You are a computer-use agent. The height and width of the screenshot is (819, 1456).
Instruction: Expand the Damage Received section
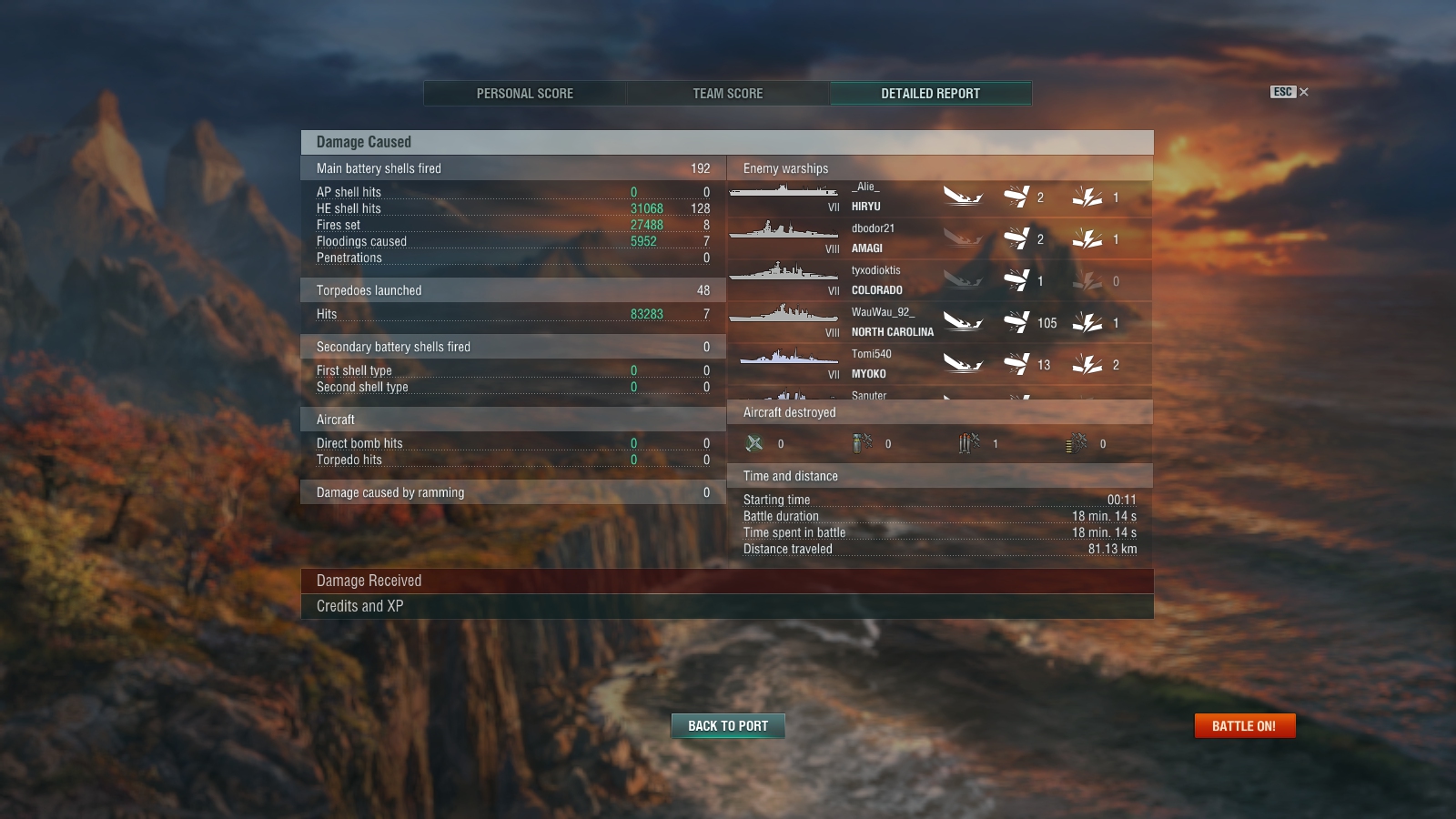pyautogui.click(x=727, y=581)
